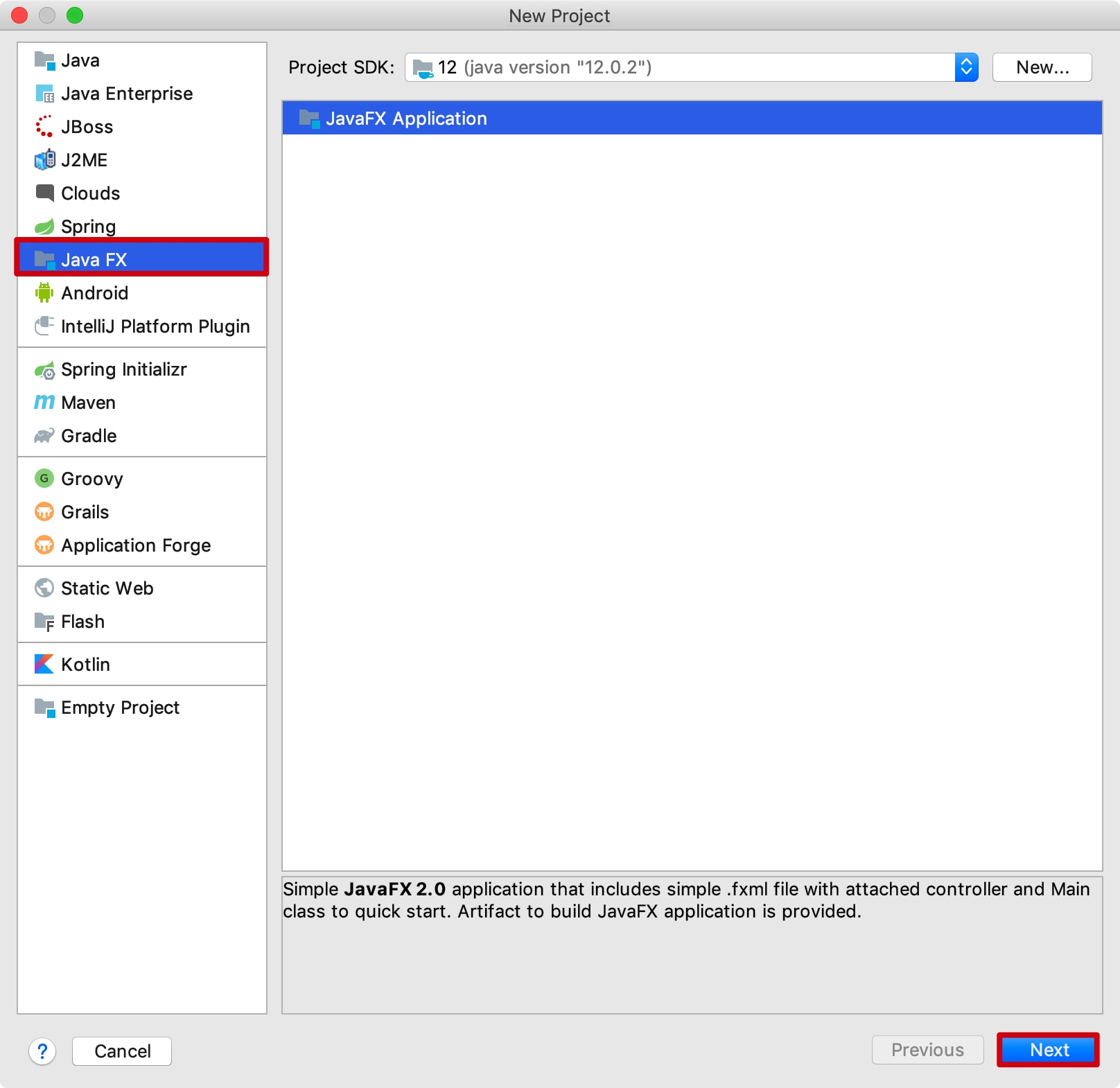Choose the Groovy project type
Image resolution: width=1120 pixels, height=1088 pixels.
pyautogui.click(x=91, y=478)
